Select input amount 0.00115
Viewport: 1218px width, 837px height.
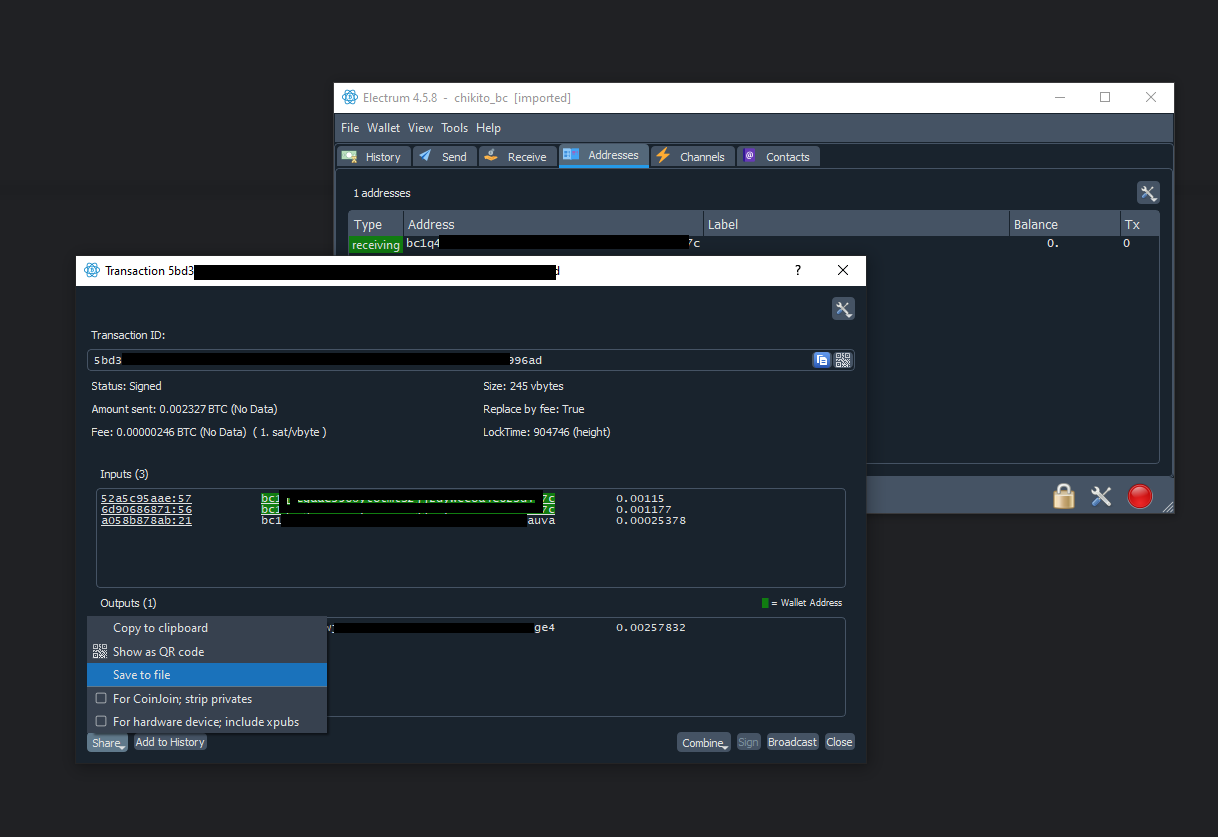point(640,498)
